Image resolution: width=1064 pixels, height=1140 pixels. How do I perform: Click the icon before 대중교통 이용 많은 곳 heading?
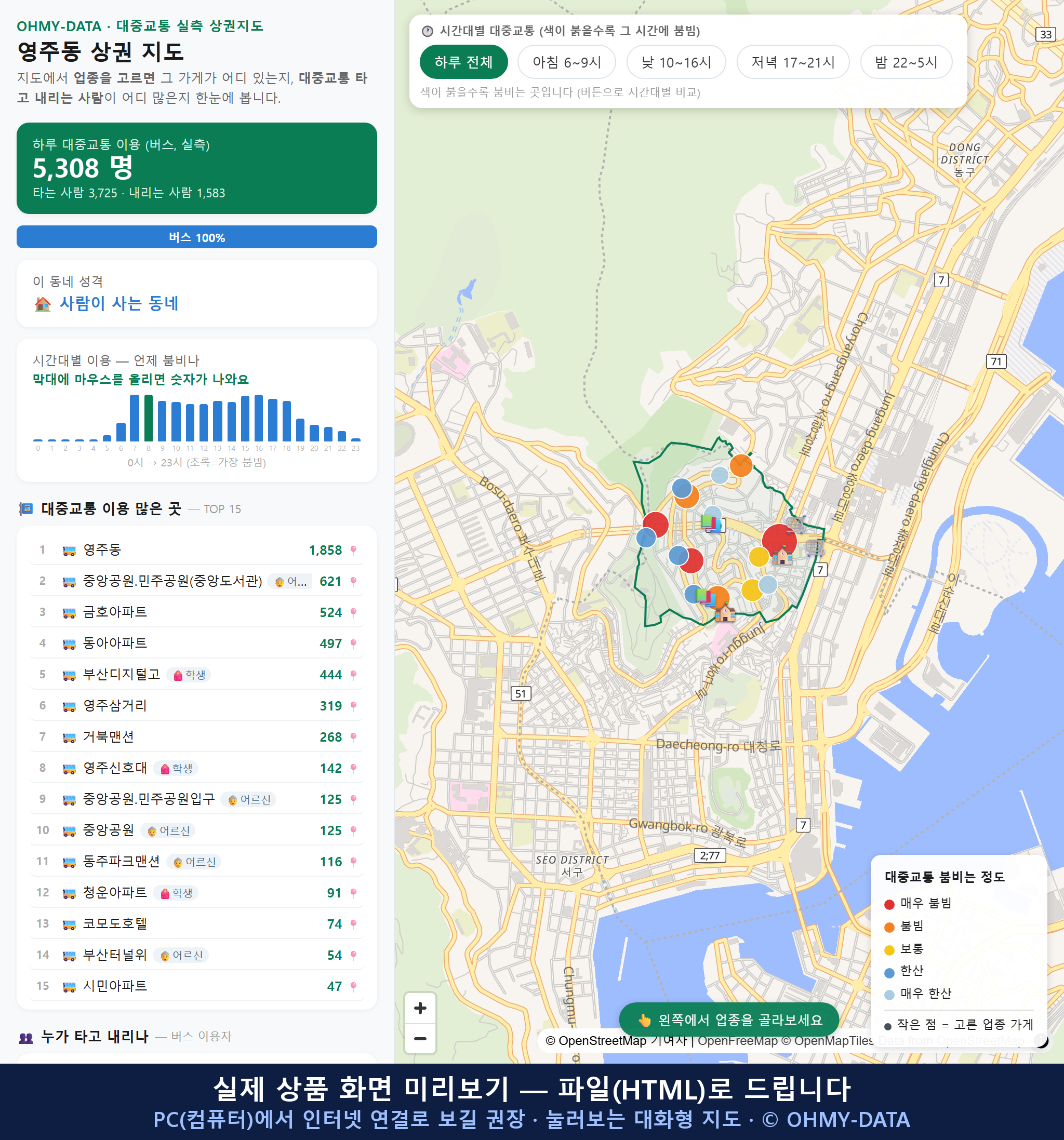[26, 508]
